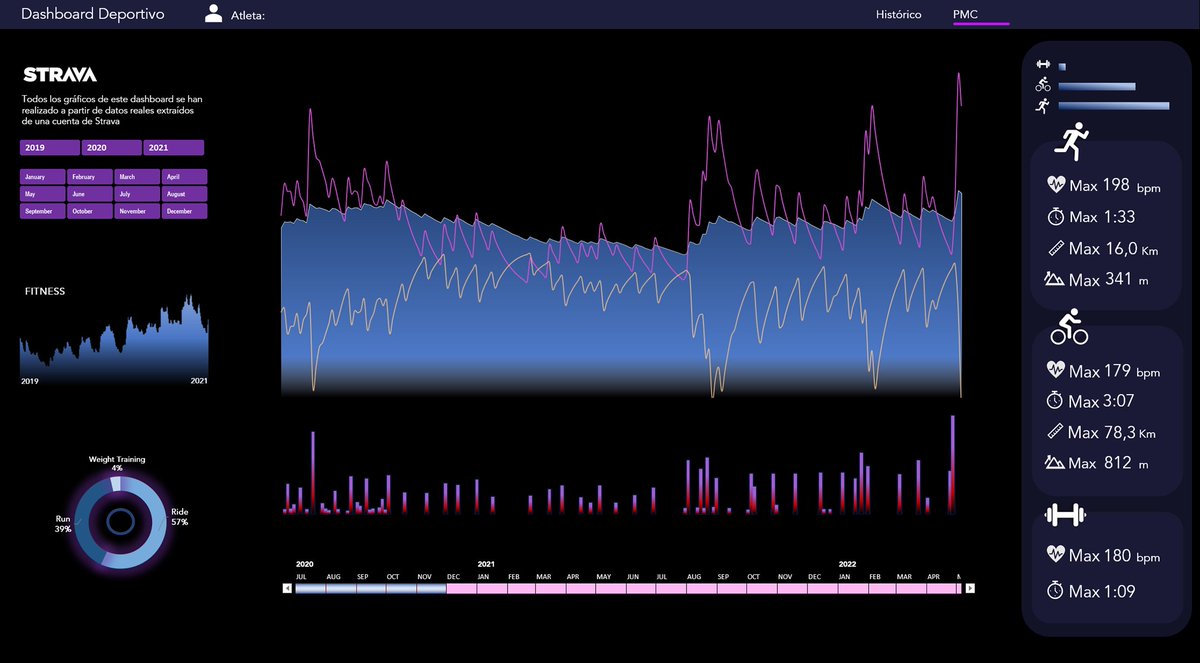The height and width of the screenshot is (663, 1200).
Task: Click heart rate icon next to Max 179 bpm
Action: [x=1056, y=369]
